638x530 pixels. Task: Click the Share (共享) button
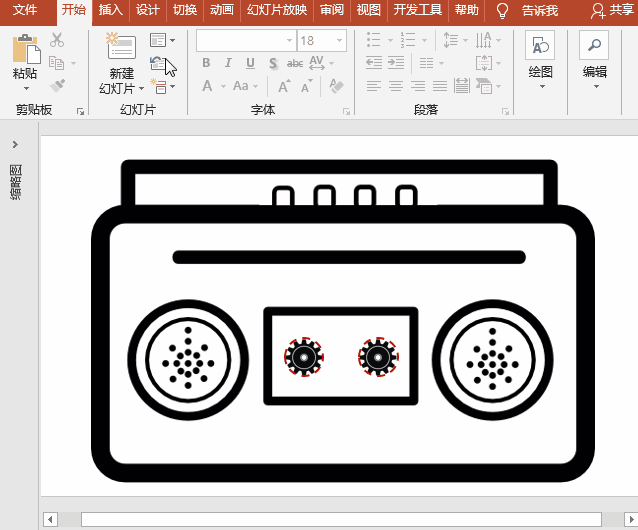(613, 11)
